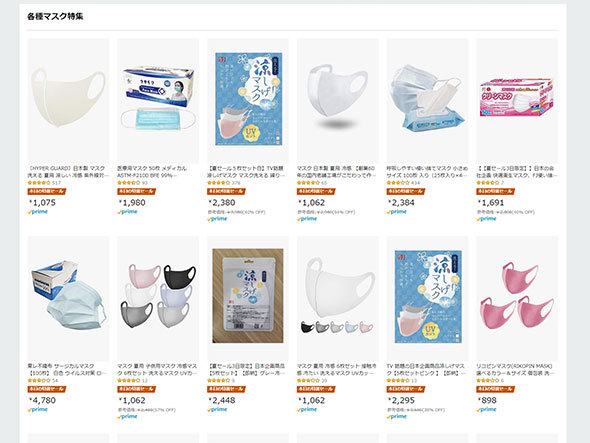Open the mask package on wooden table image
Viewport: 590px width, 443px height.
248,298
